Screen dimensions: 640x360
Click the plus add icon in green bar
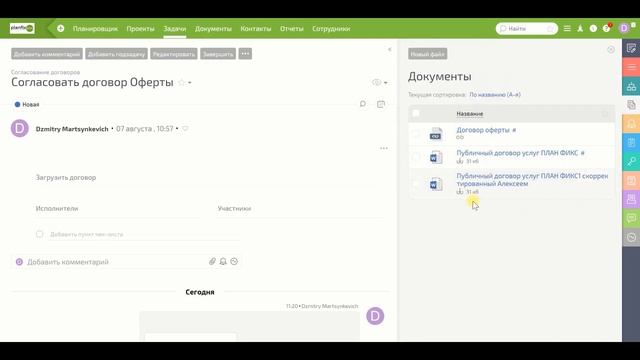coord(61,29)
